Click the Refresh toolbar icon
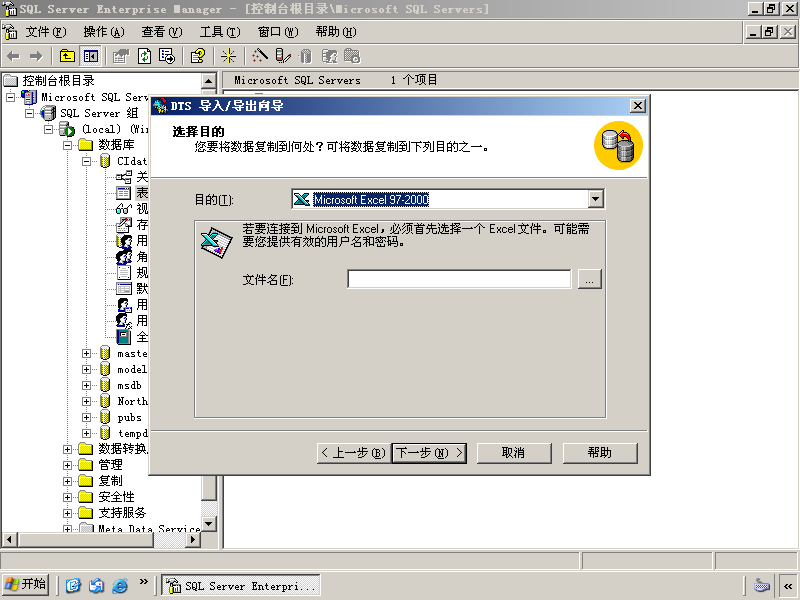800x600 pixels. pos(144,56)
